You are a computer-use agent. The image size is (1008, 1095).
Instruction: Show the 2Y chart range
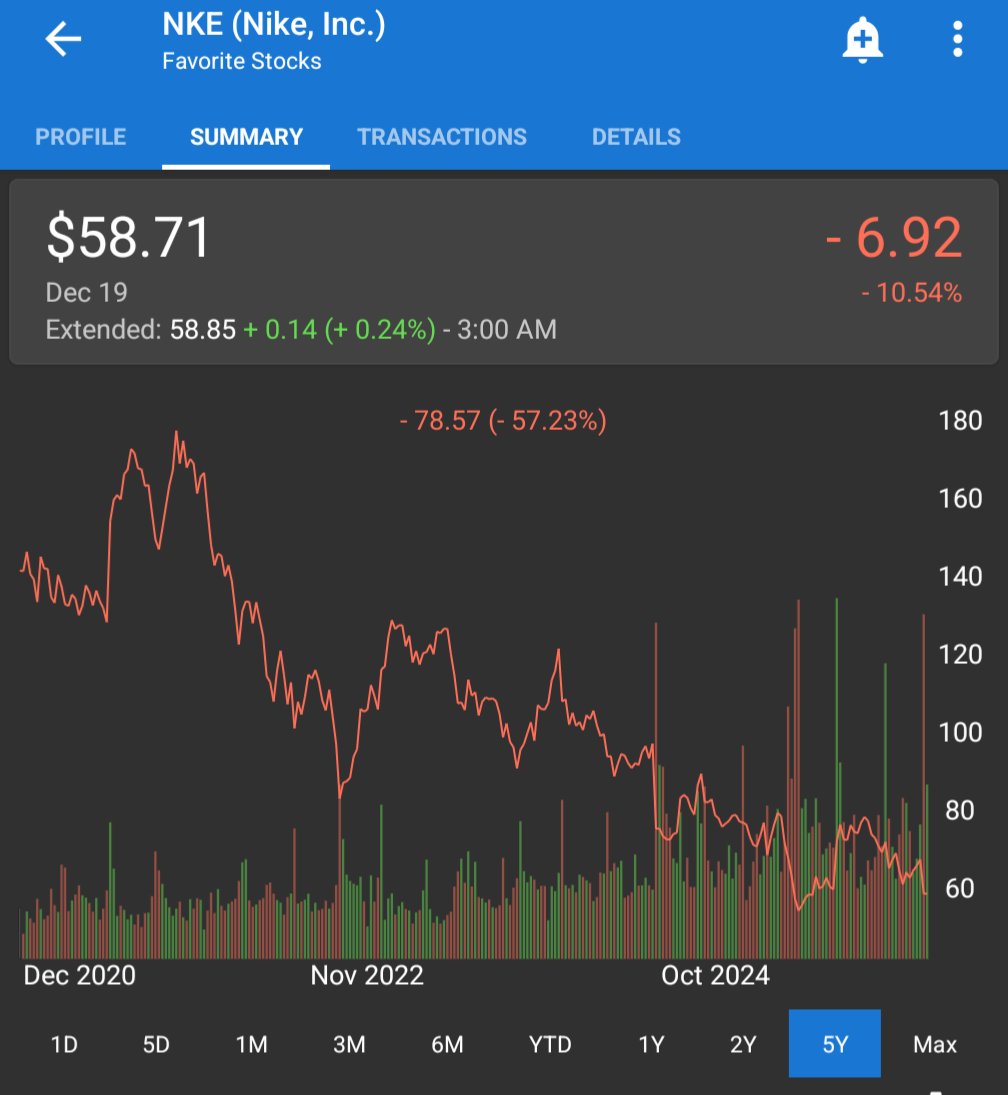(743, 1044)
